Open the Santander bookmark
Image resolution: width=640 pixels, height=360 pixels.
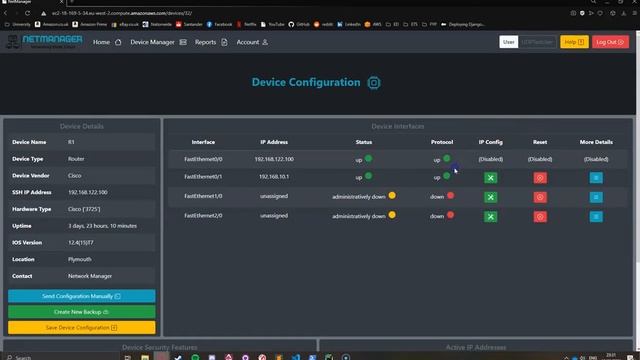[x=189, y=24]
